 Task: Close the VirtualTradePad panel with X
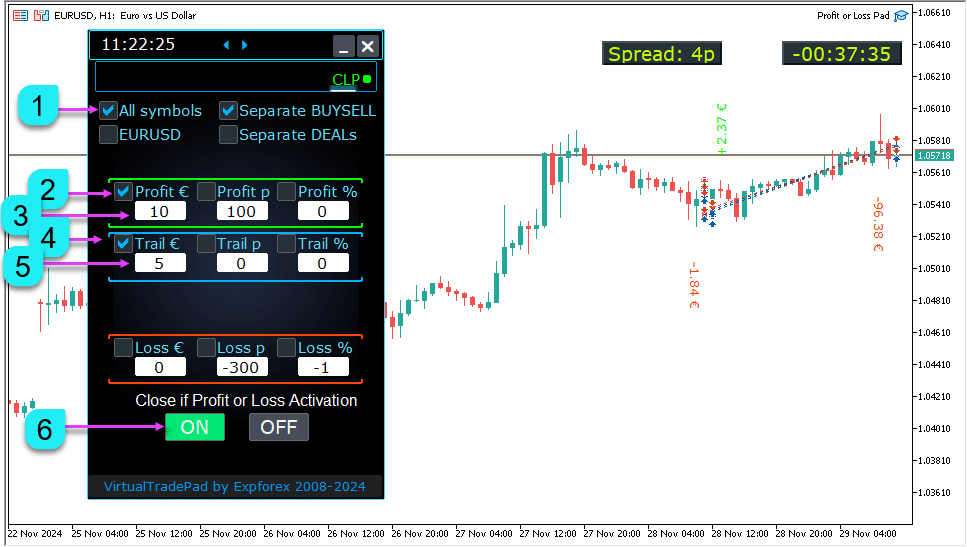pyautogui.click(x=368, y=46)
